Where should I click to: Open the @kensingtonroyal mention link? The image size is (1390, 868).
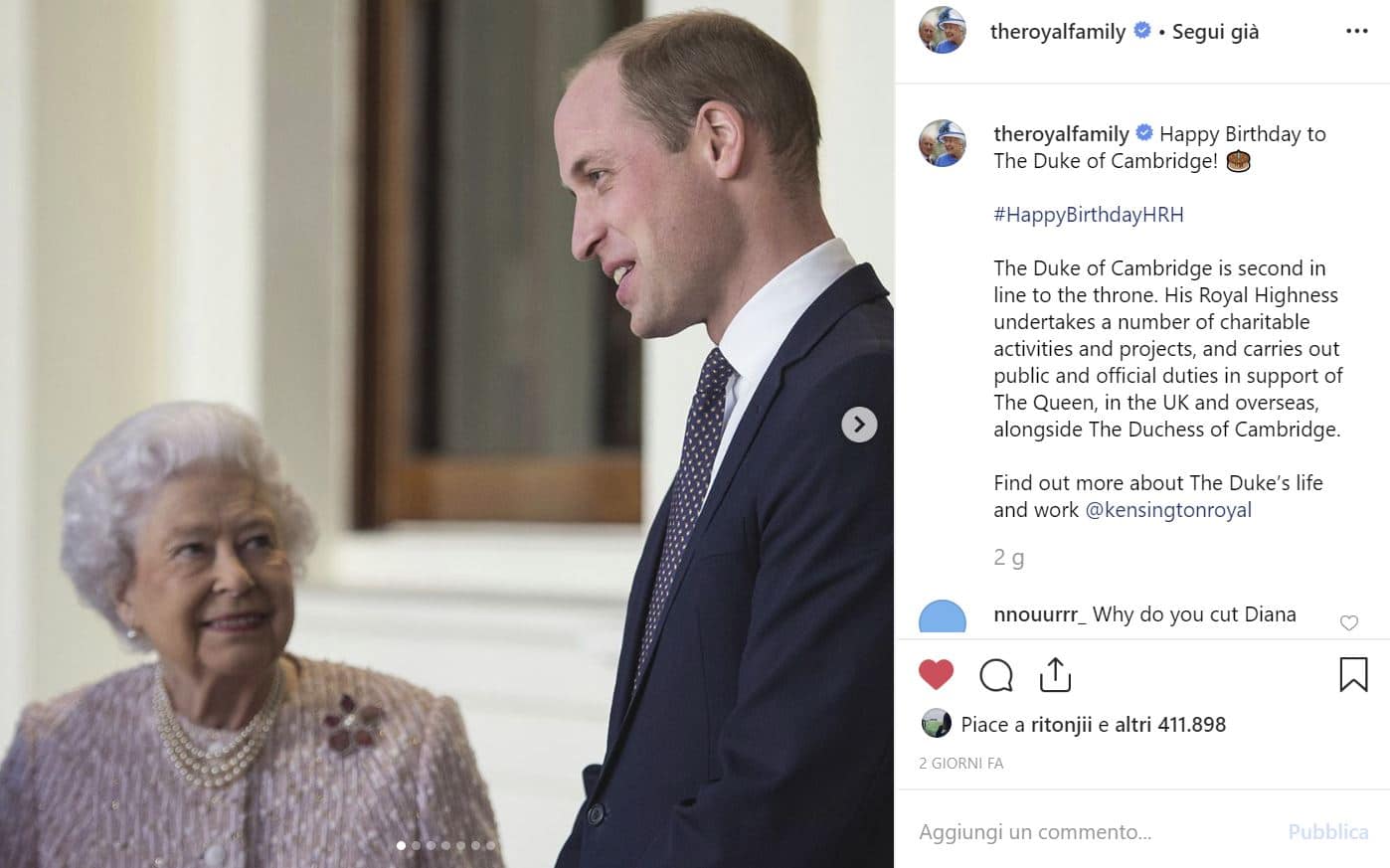tap(1168, 510)
